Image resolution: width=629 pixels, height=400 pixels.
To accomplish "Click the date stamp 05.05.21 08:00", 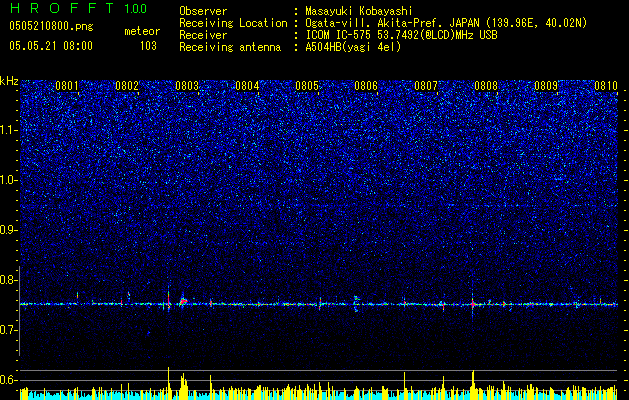I will tap(51, 46).
